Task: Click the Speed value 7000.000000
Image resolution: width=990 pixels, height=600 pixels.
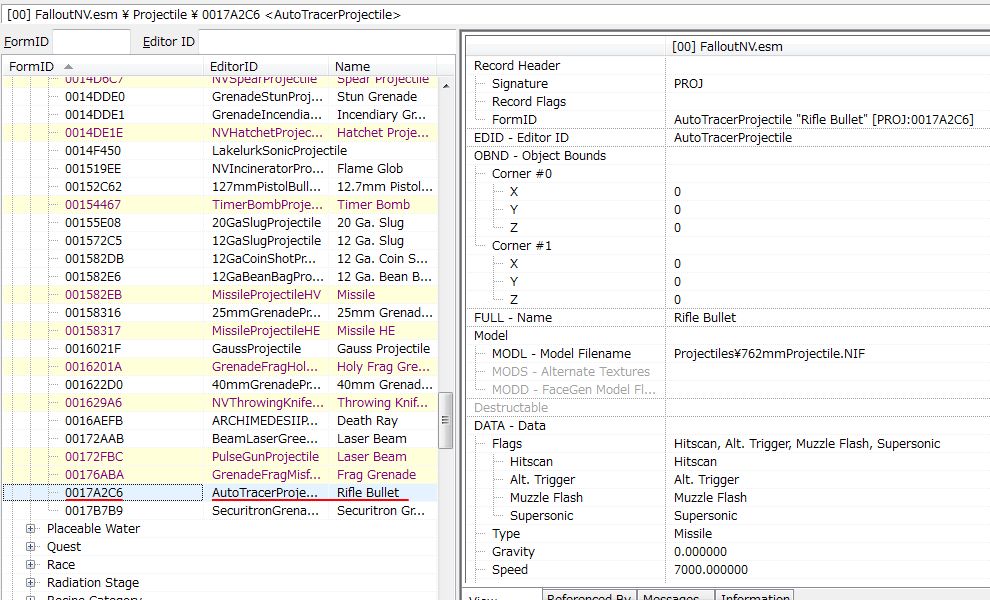Action: coord(710,570)
